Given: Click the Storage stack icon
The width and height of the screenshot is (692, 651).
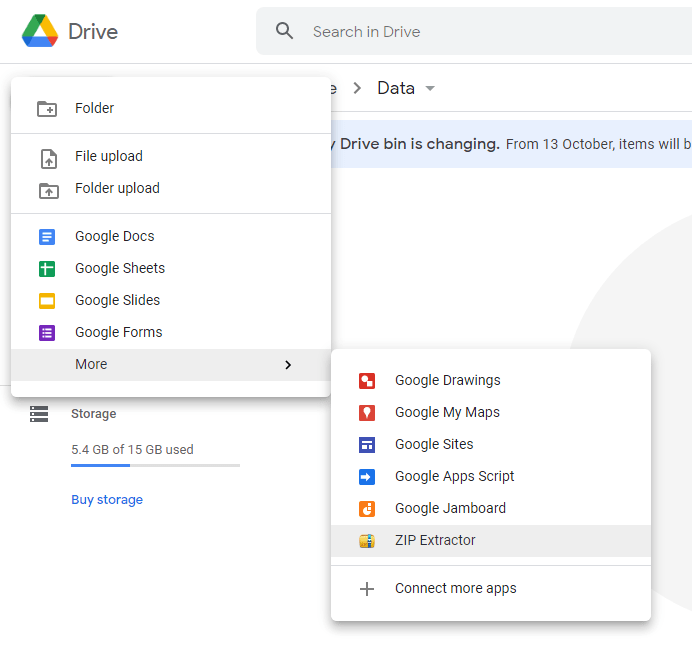Looking at the screenshot, I should [39, 414].
